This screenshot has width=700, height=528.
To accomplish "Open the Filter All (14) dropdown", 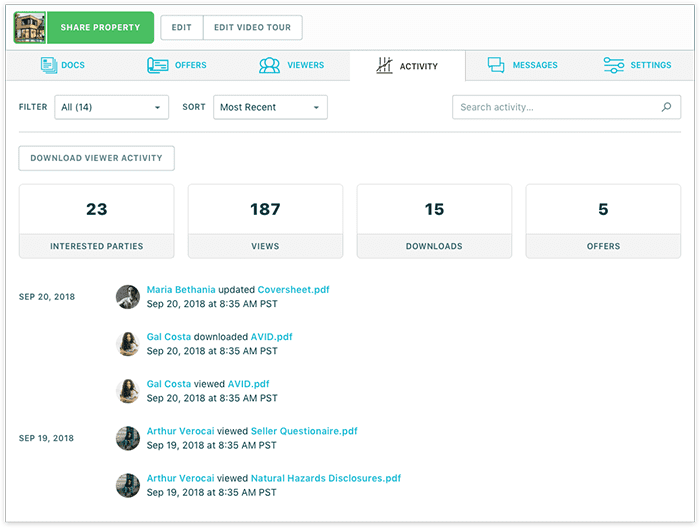I will pyautogui.click(x=111, y=107).
